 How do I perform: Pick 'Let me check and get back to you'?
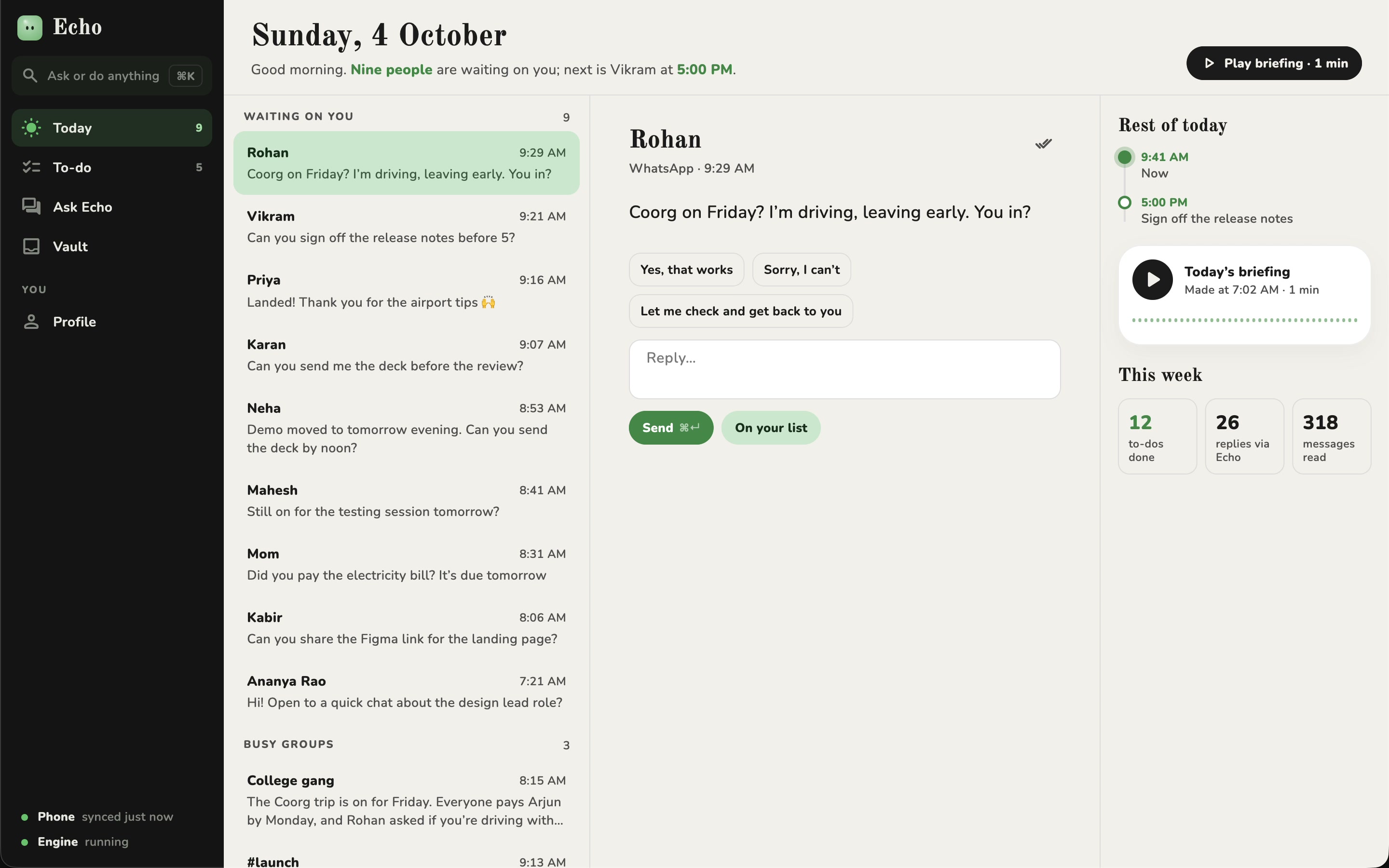pos(741,311)
